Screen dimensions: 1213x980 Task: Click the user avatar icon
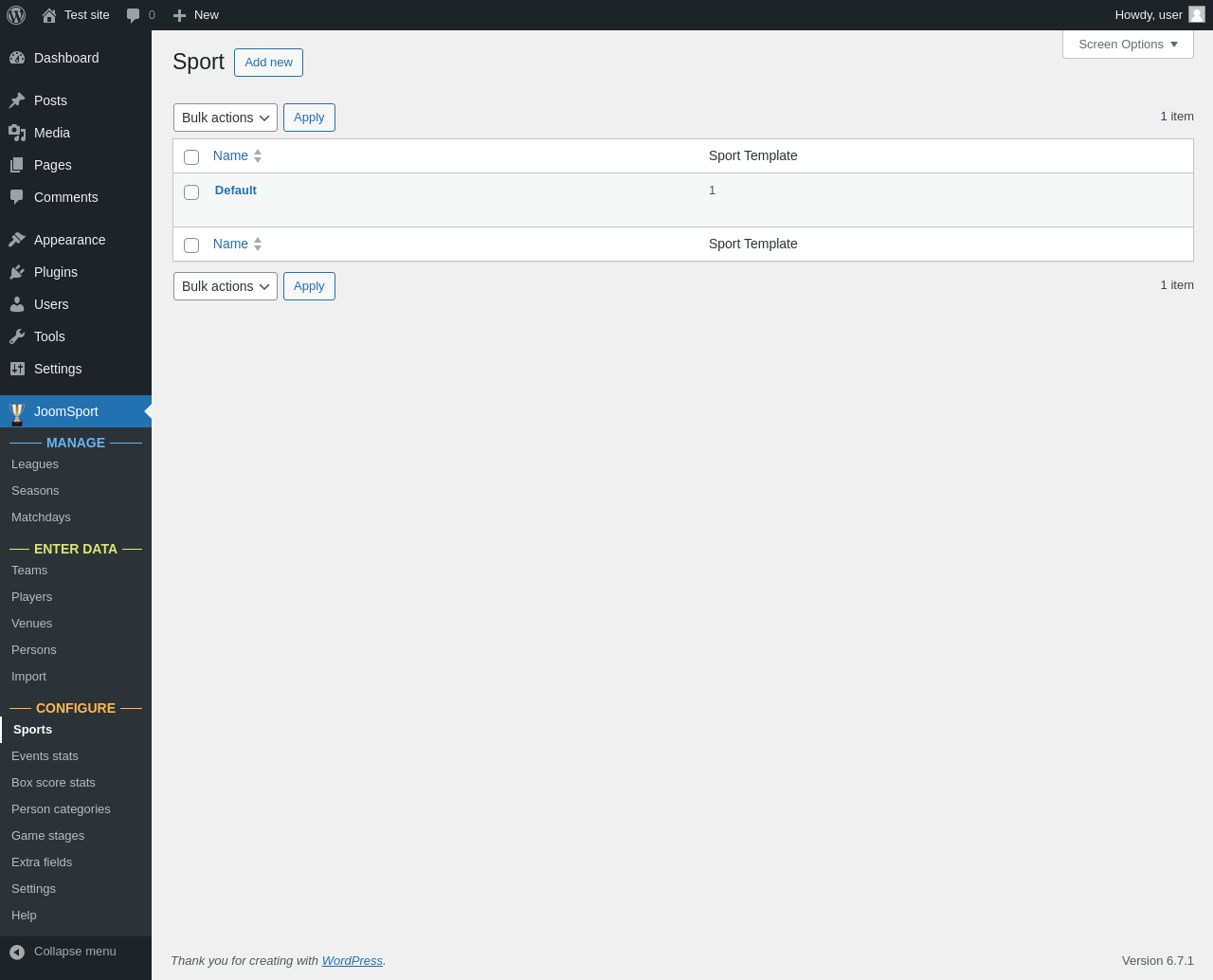pos(1197,14)
